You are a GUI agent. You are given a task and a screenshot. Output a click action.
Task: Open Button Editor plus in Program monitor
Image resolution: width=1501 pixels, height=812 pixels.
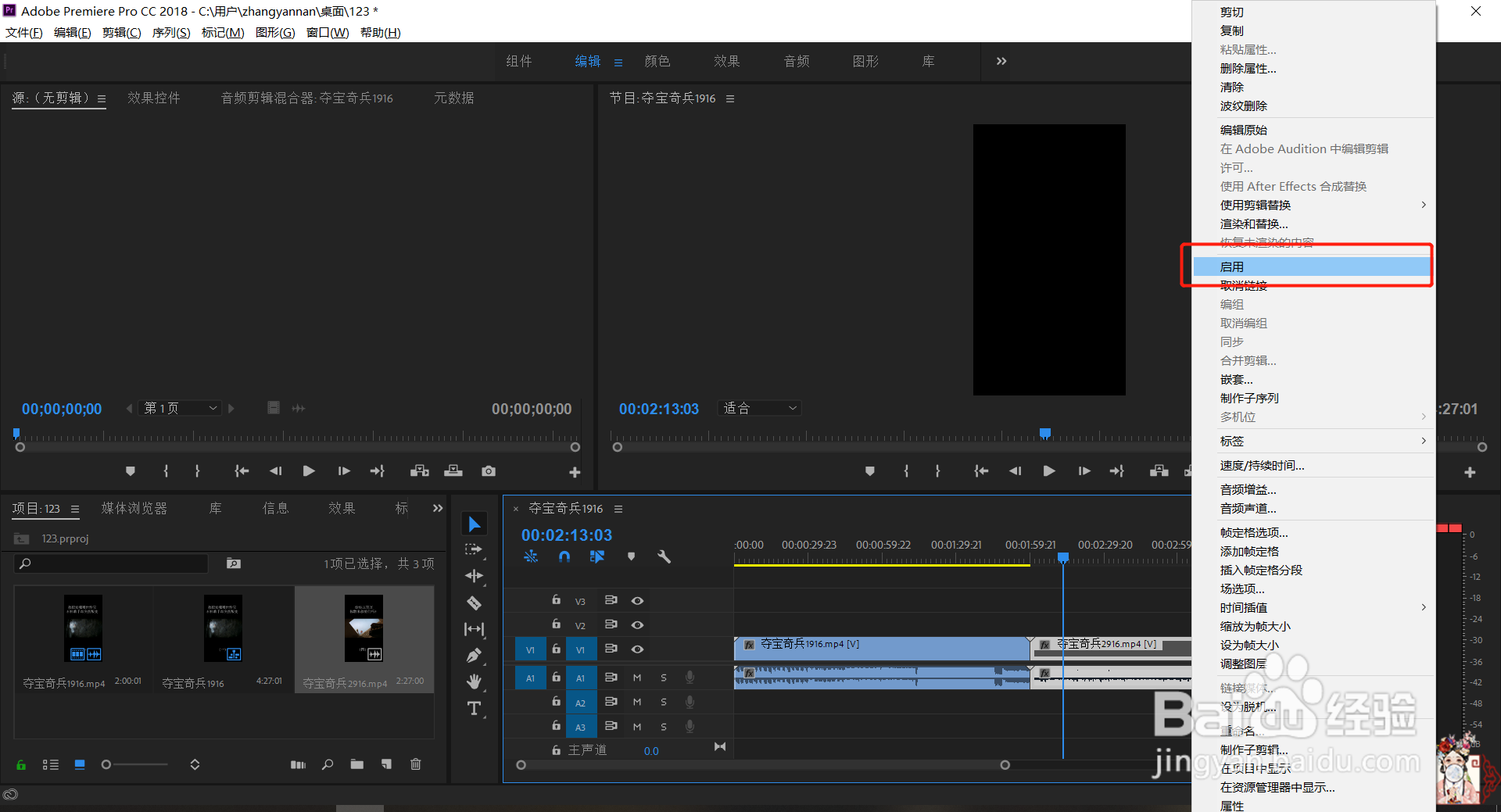pos(1470,472)
